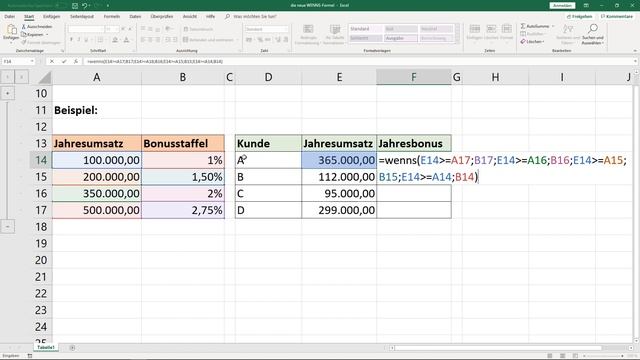
Task: Click the fill color bucket icon
Action: pyautogui.click(x=115, y=40)
